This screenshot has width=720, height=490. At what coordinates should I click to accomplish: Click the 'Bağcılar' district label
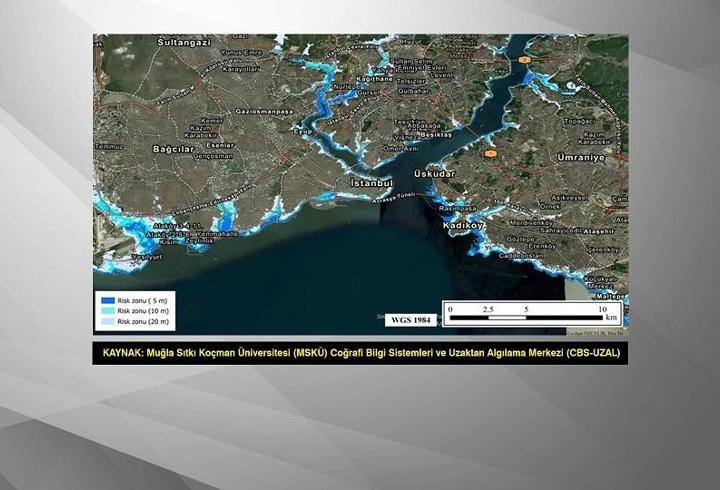(174, 149)
